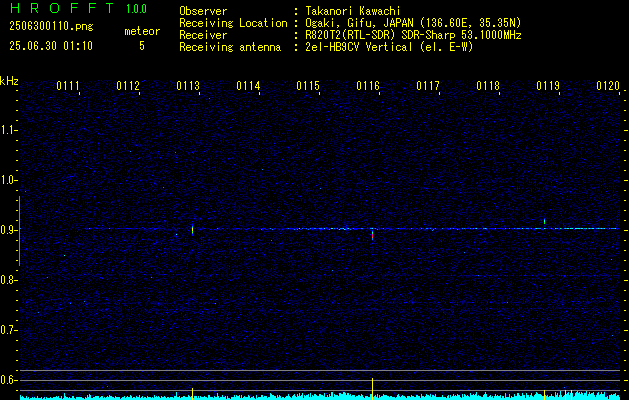Click the 0112 time label
The image size is (629, 400).
click(x=128, y=86)
